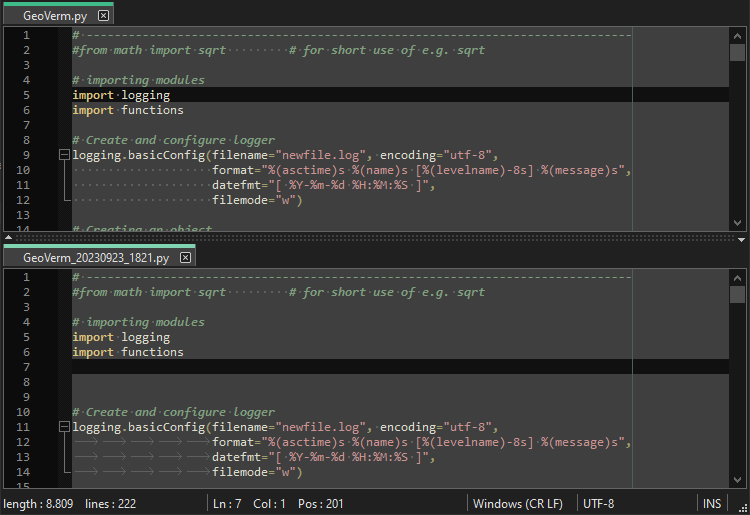Image resolution: width=750 pixels, height=515 pixels.
Task: Click scroll-up arrow of bottom editor scrollbar
Action: click(738, 277)
